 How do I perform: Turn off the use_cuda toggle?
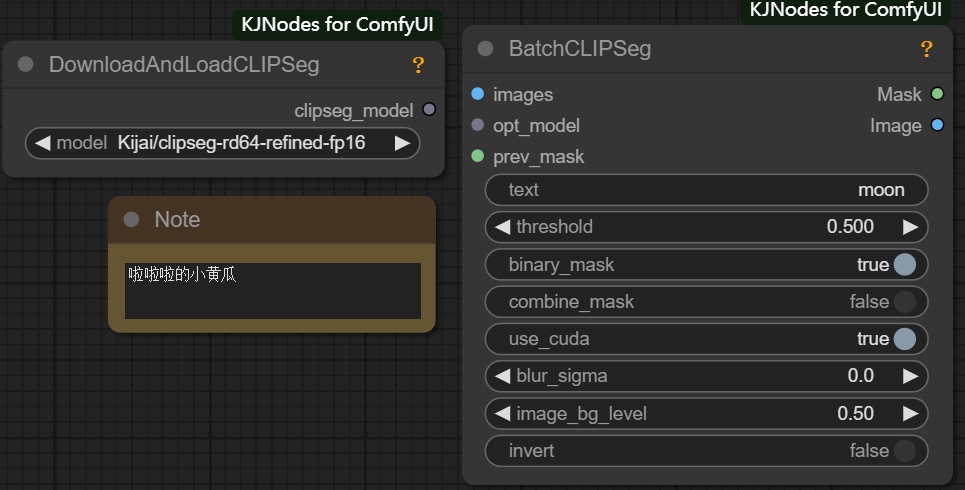[904, 339]
